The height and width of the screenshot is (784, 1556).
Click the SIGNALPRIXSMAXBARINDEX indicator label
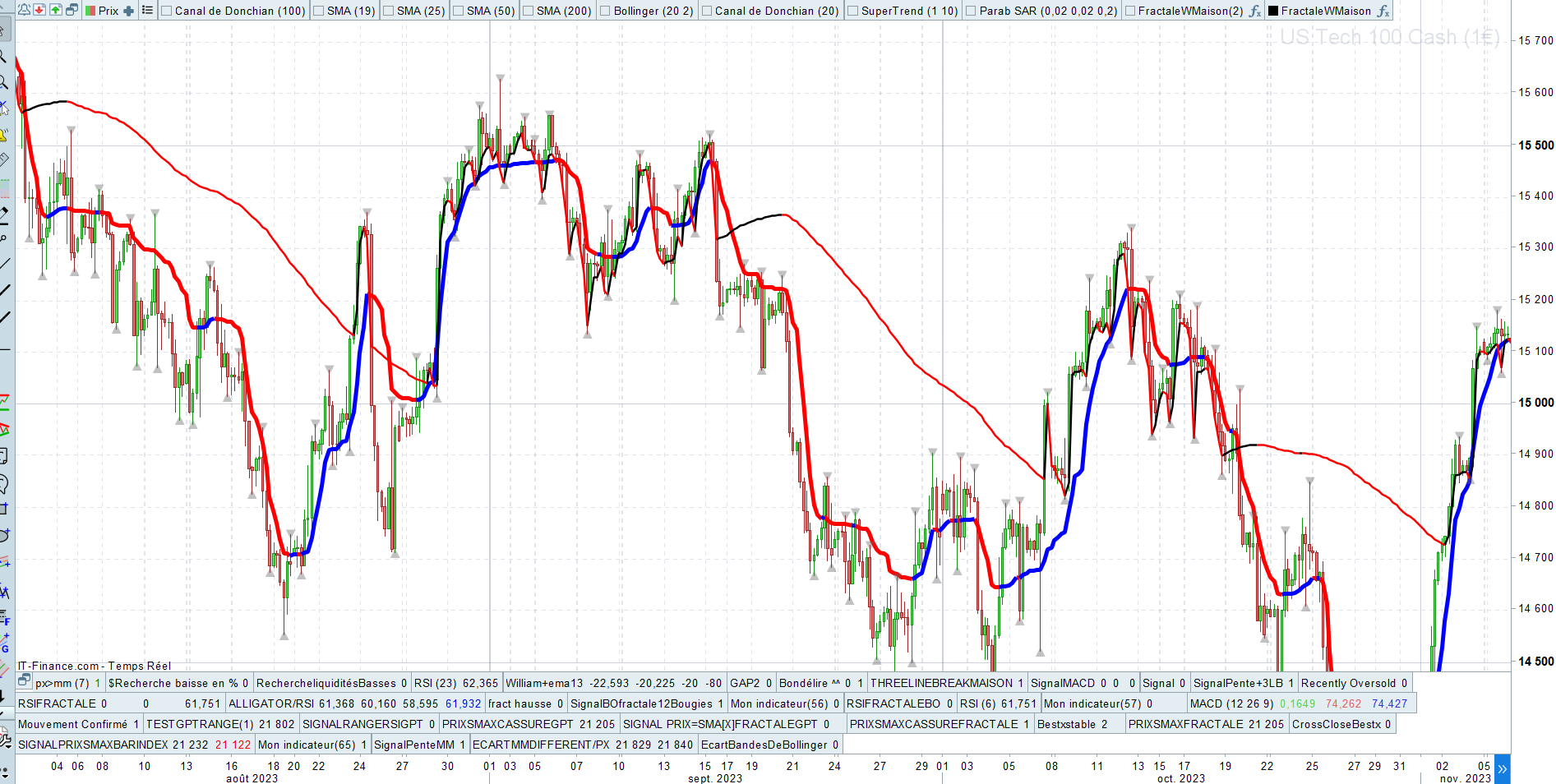click(x=93, y=745)
